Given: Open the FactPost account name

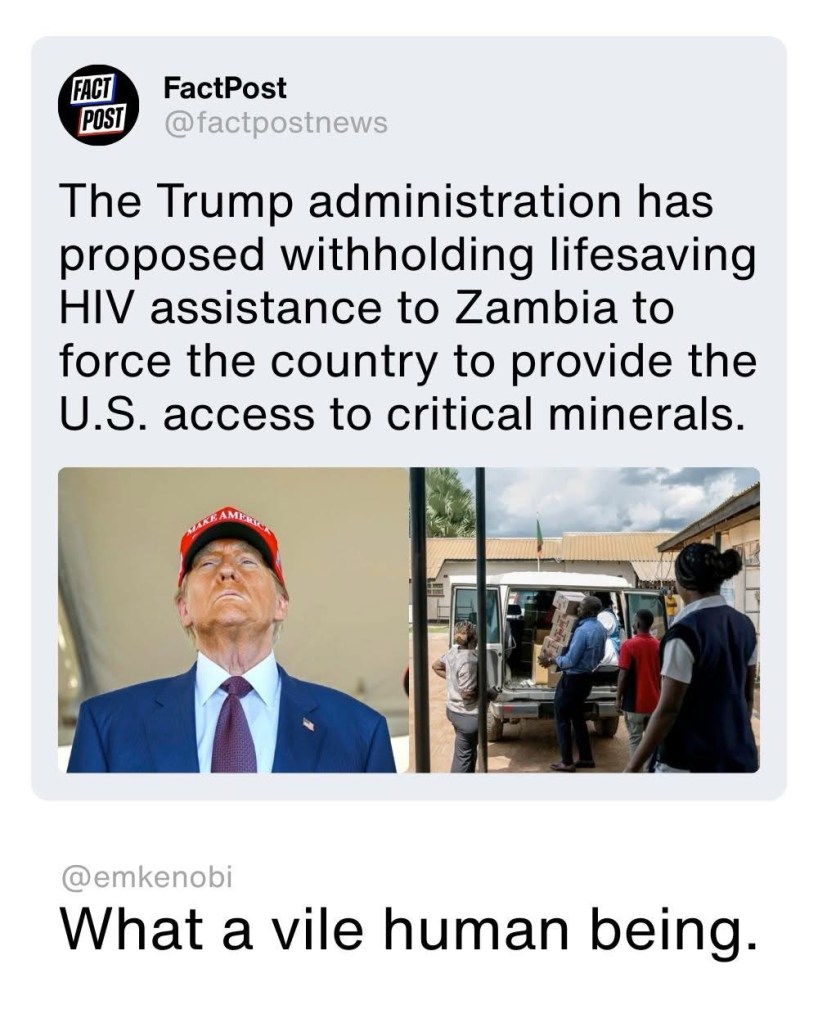Looking at the screenshot, I should [x=224, y=88].
